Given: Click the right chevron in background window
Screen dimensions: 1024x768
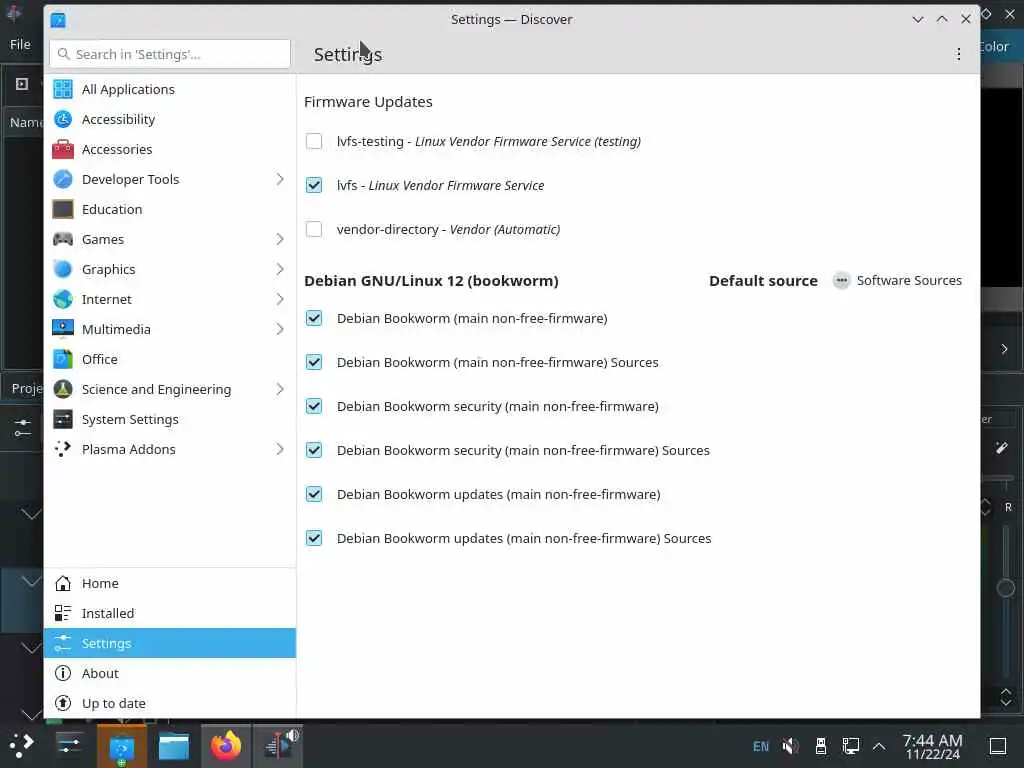Looking at the screenshot, I should tap(1004, 349).
